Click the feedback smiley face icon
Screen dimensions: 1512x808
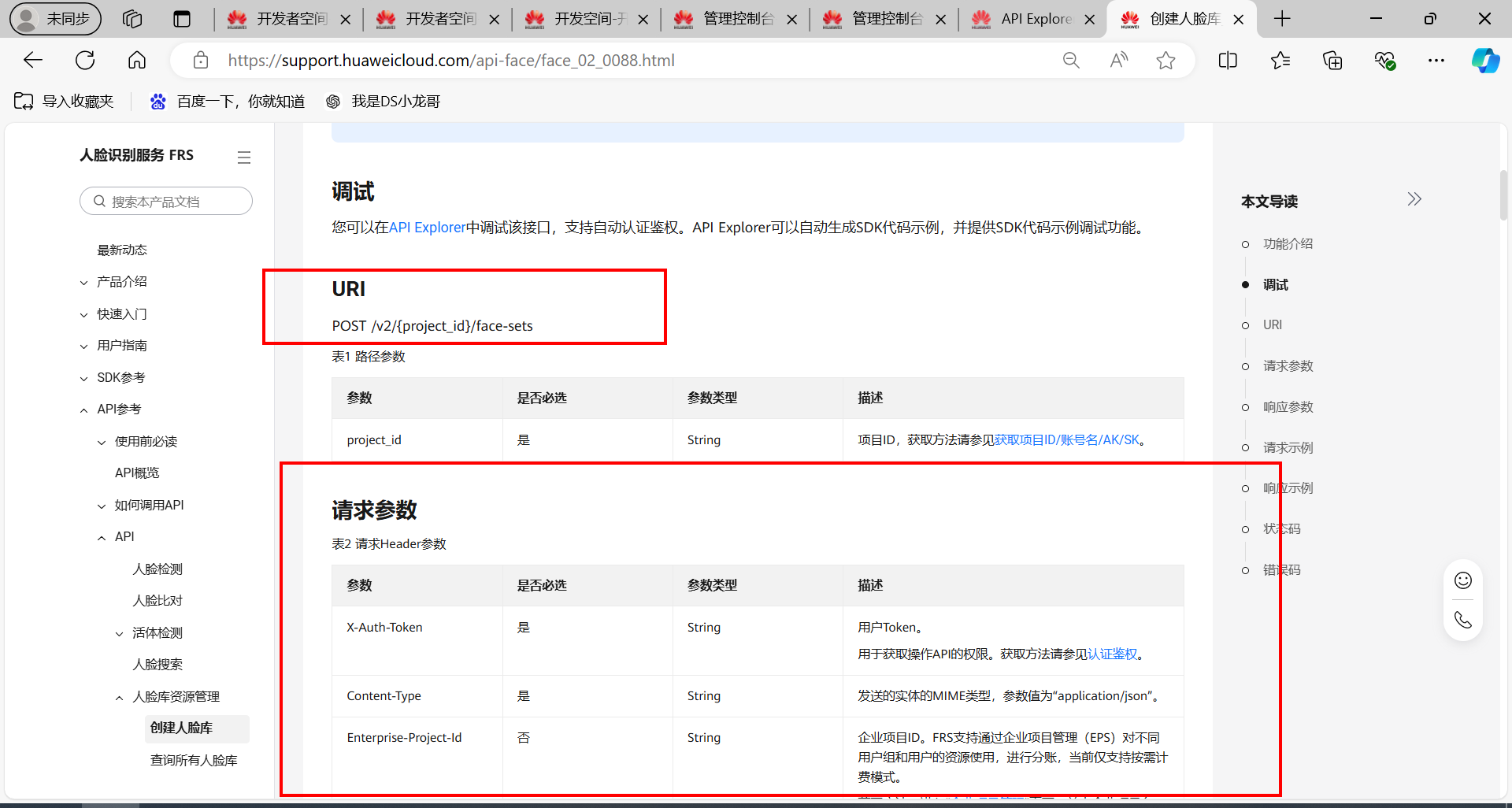[x=1463, y=581]
